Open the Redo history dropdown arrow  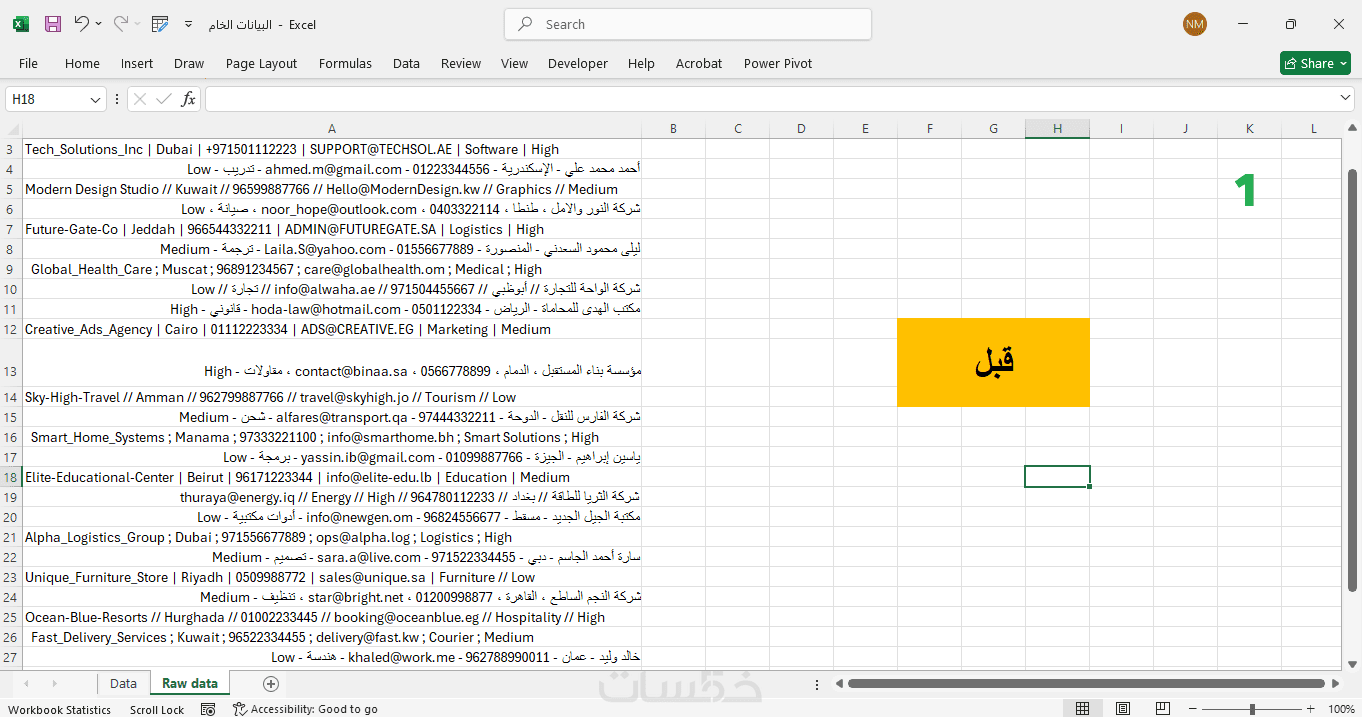tap(136, 24)
